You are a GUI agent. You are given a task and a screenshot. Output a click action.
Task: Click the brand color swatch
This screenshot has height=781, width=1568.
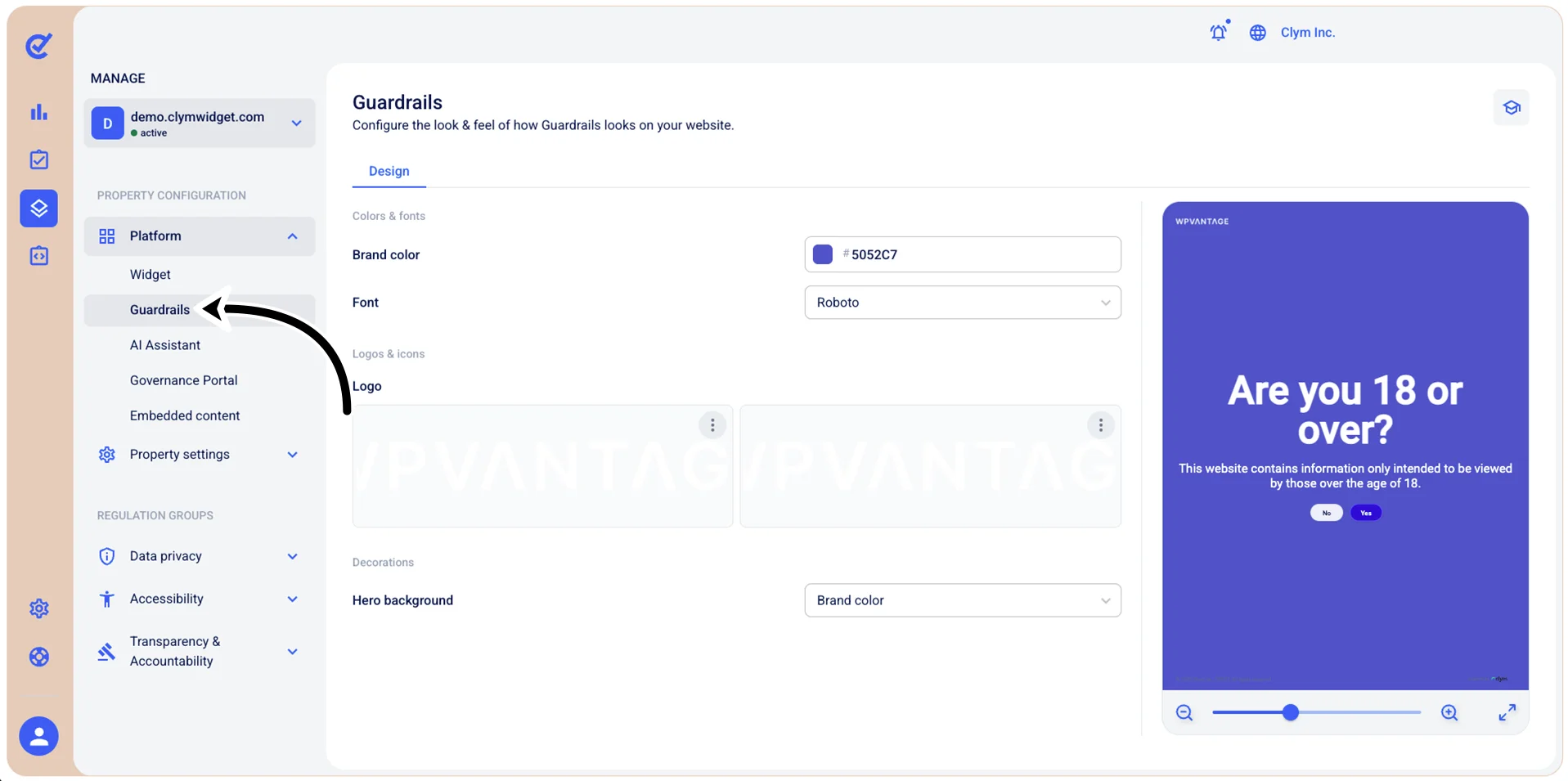pyautogui.click(x=823, y=254)
